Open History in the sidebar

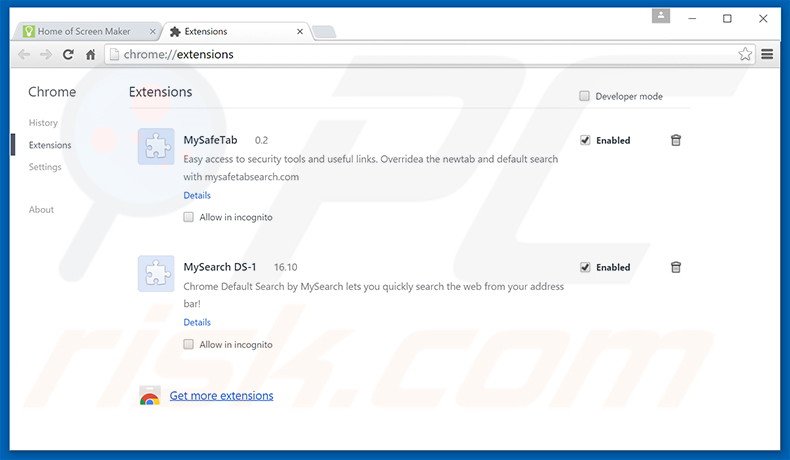(43, 123)
